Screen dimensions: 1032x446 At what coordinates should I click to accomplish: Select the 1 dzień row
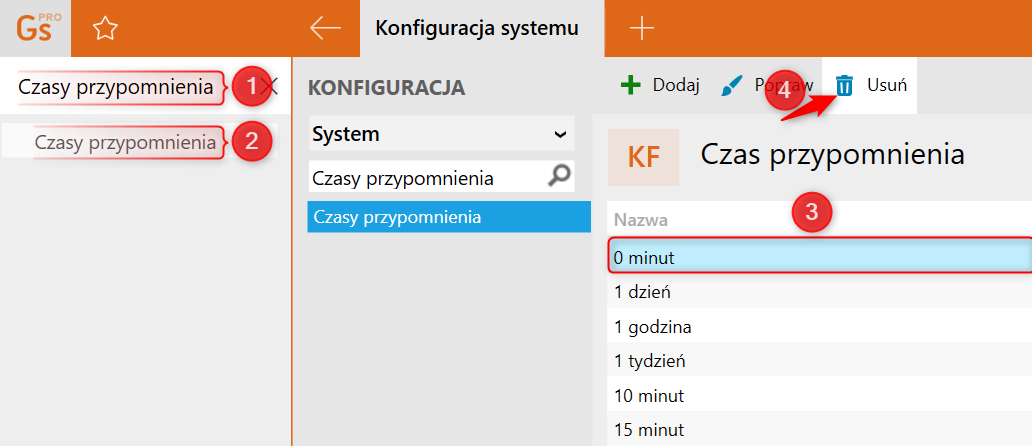(x=818, y=292)
